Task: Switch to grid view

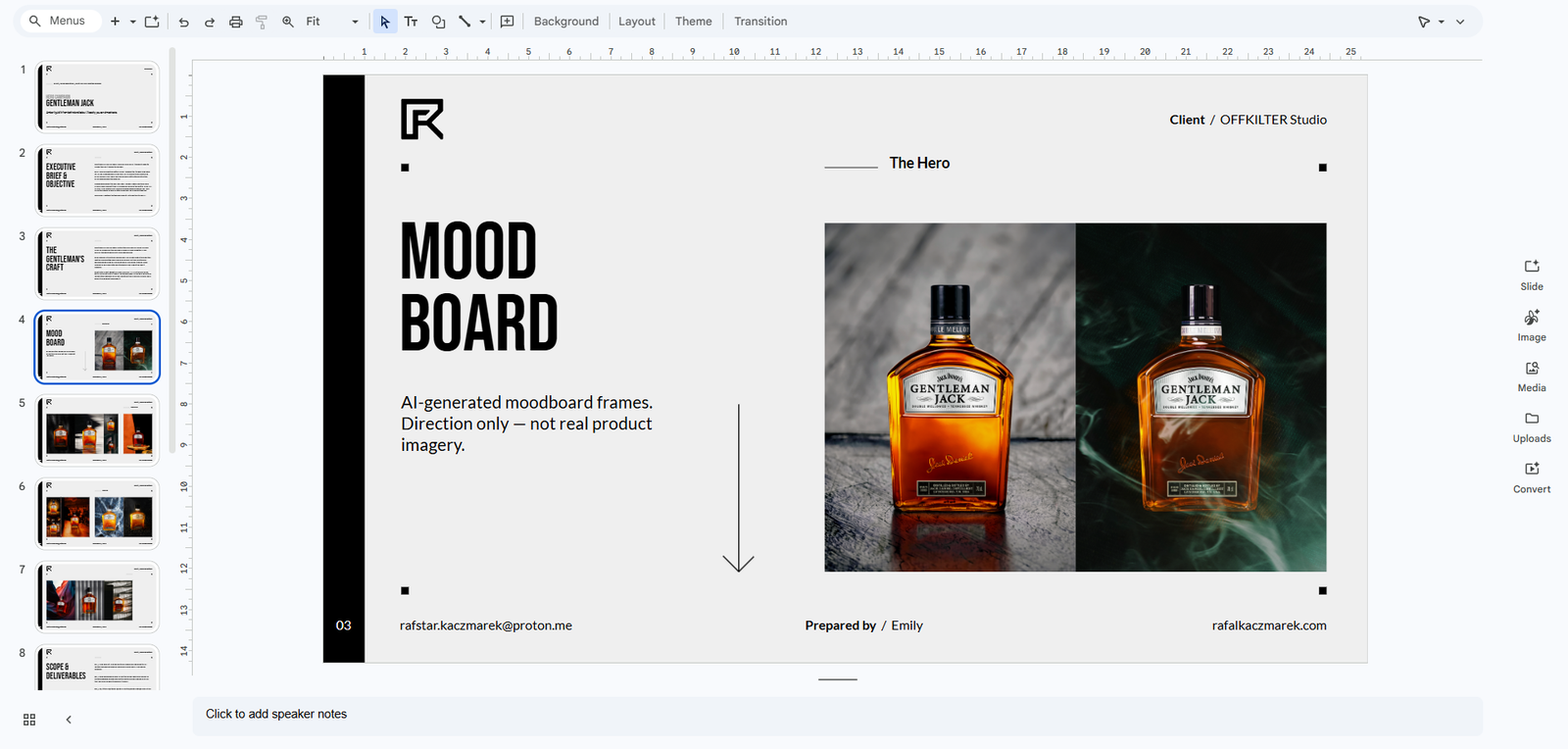Action: (x=29, y=720)
